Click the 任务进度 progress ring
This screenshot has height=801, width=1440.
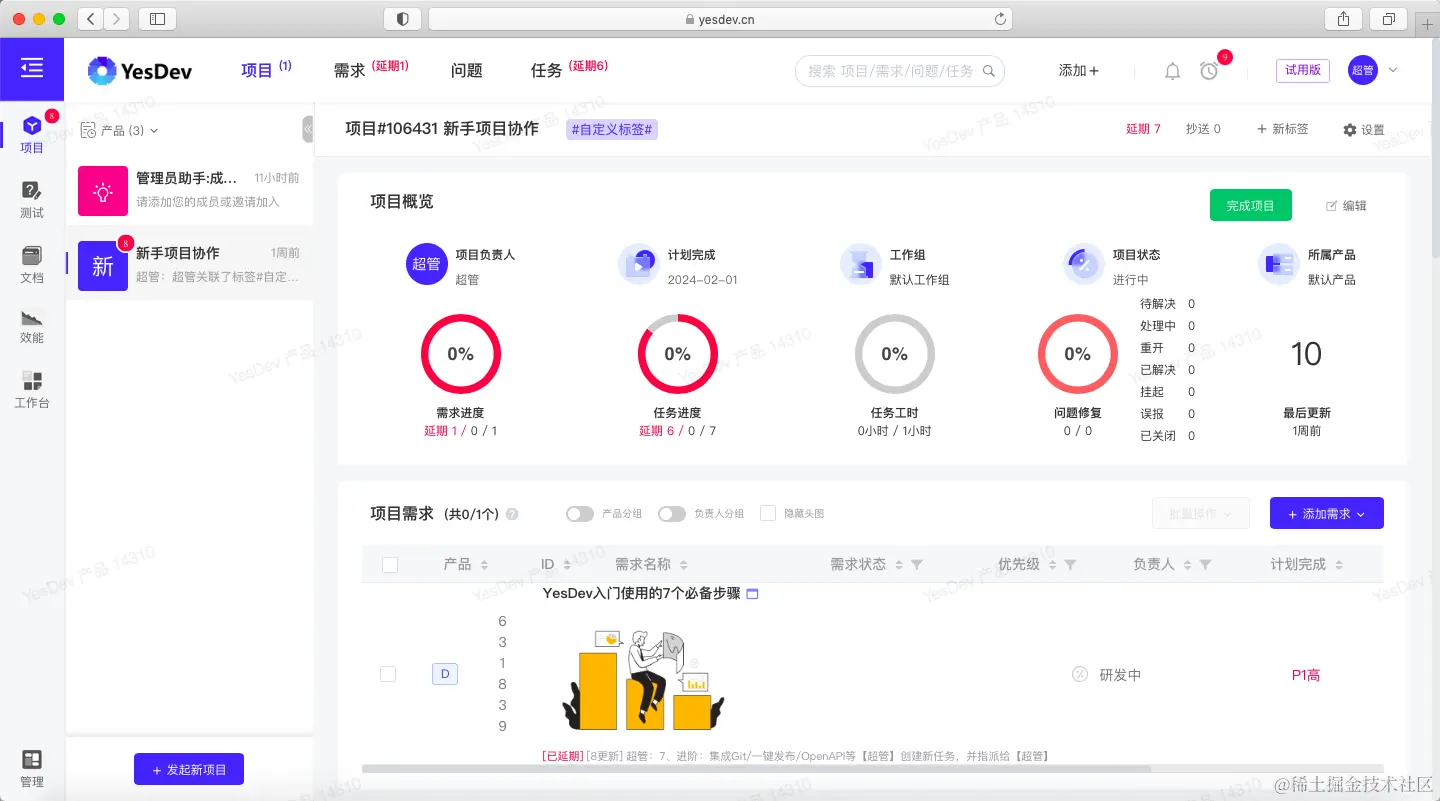[x=678, y=354]
